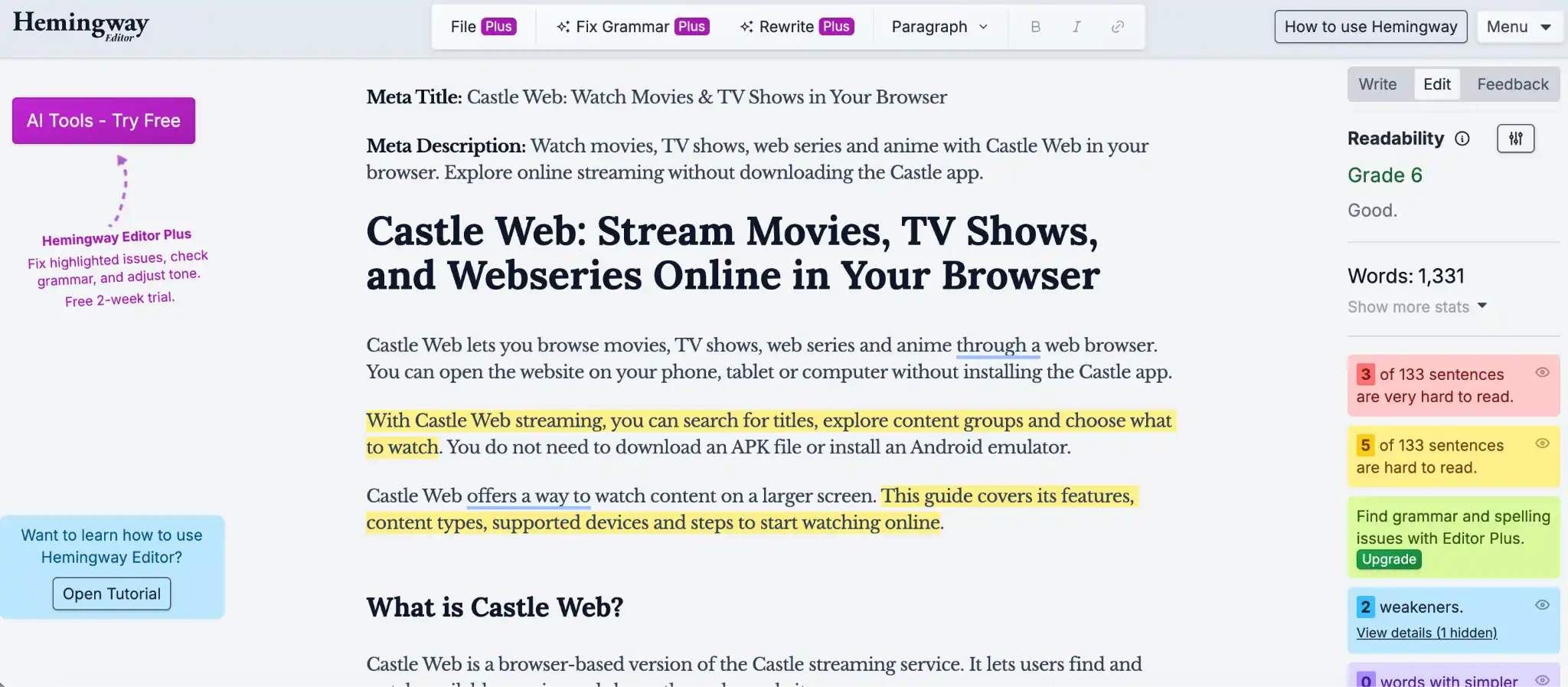Click the Open Tutorial button
Image resolution: width=1568 pixels, height=687 pixels.
pyautogui.click(x=112, y=594)
